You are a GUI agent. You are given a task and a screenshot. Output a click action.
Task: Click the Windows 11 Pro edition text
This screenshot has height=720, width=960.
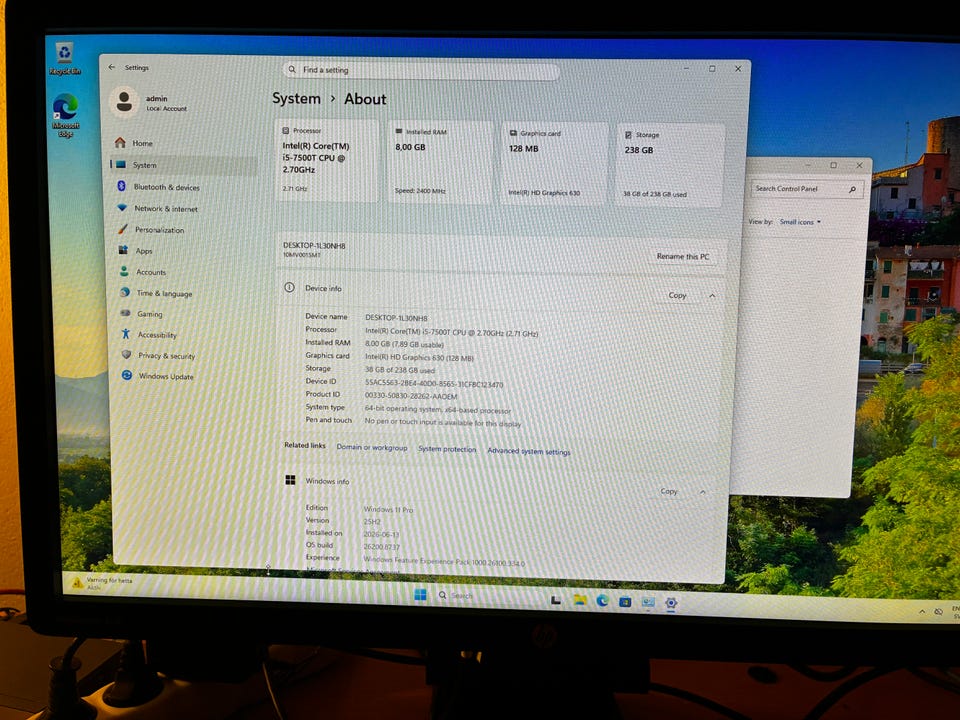(x=388, y=509)
